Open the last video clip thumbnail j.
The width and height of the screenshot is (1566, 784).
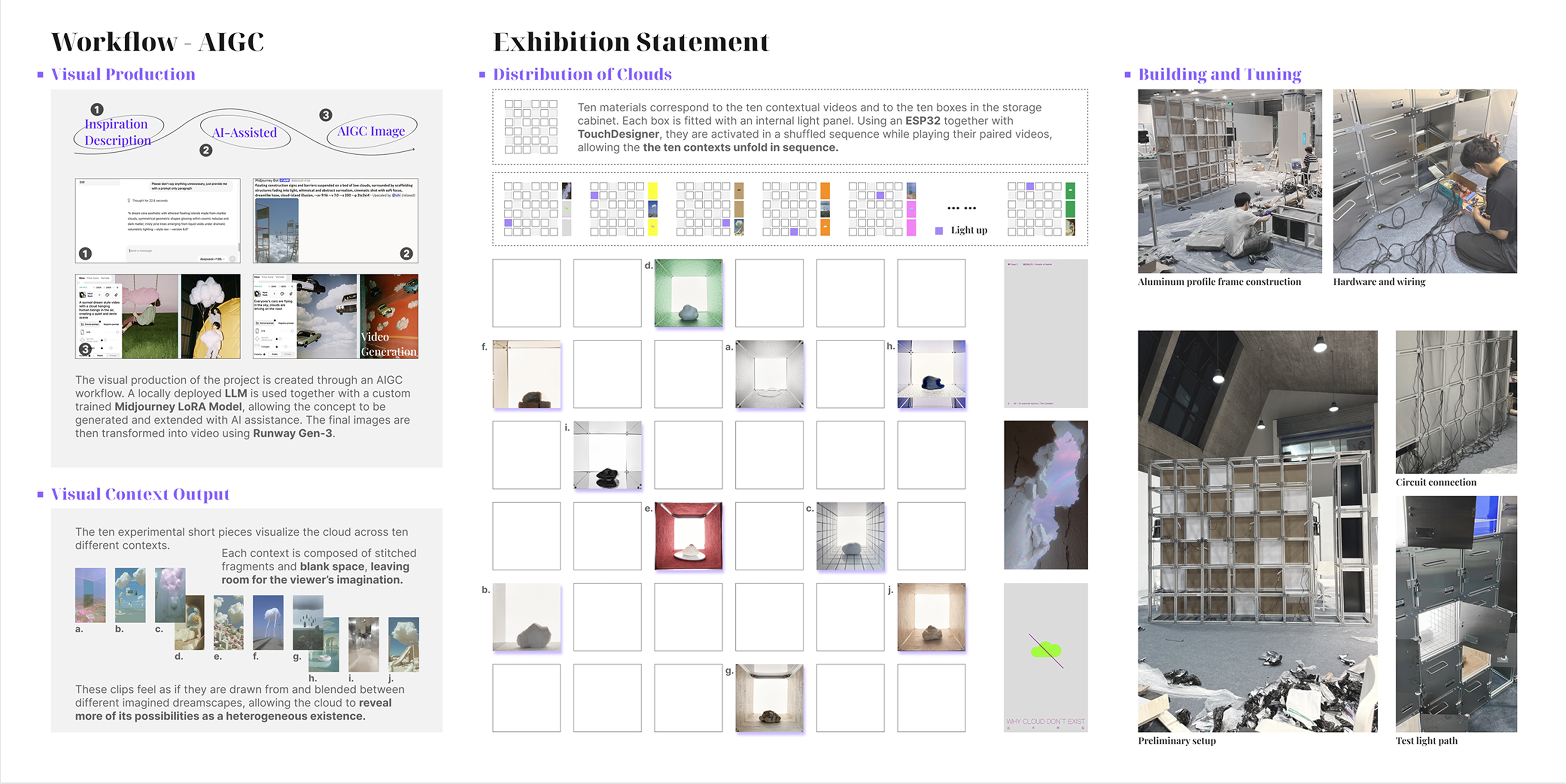[x=404, y=644]
